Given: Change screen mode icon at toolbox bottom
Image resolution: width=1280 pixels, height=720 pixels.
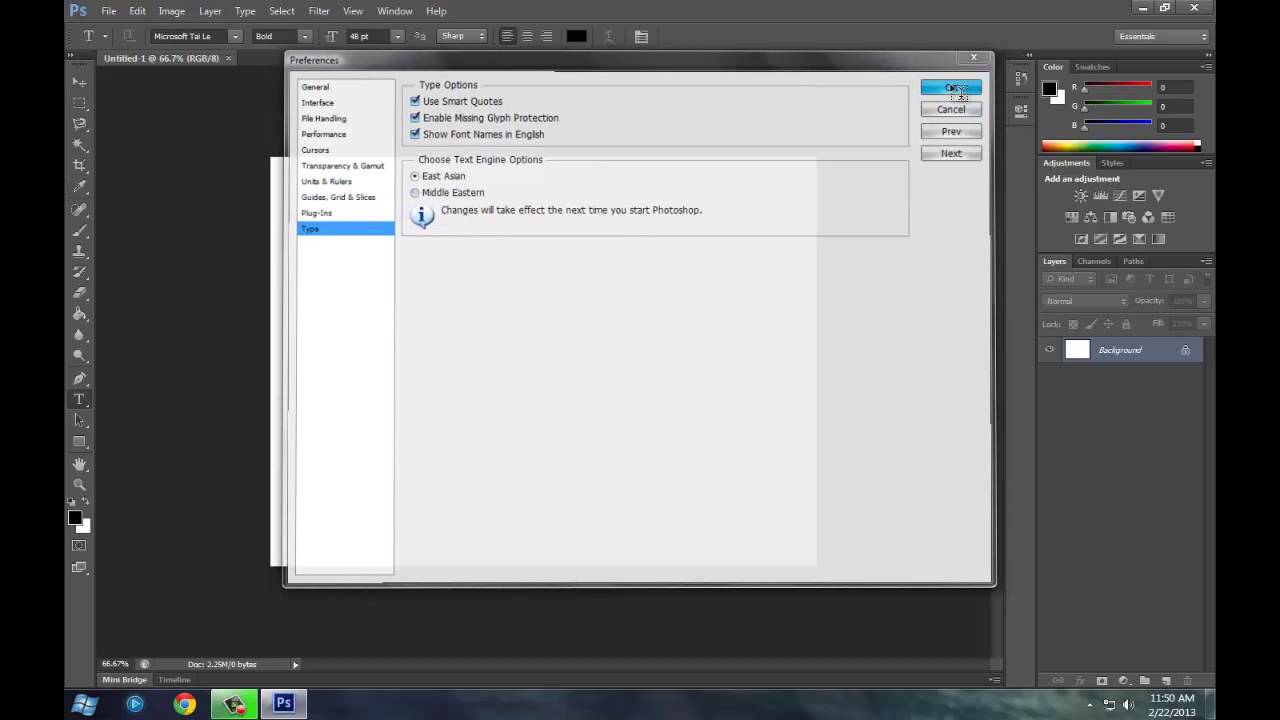Looking at the screenshot, I should 79,568.
